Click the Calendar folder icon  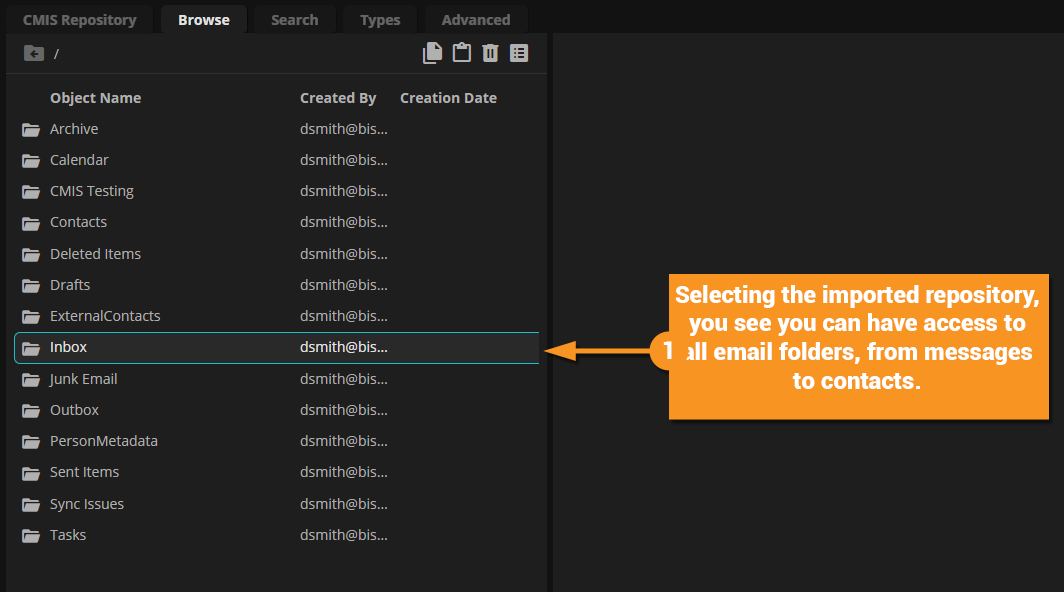click(x=31, y=160)
